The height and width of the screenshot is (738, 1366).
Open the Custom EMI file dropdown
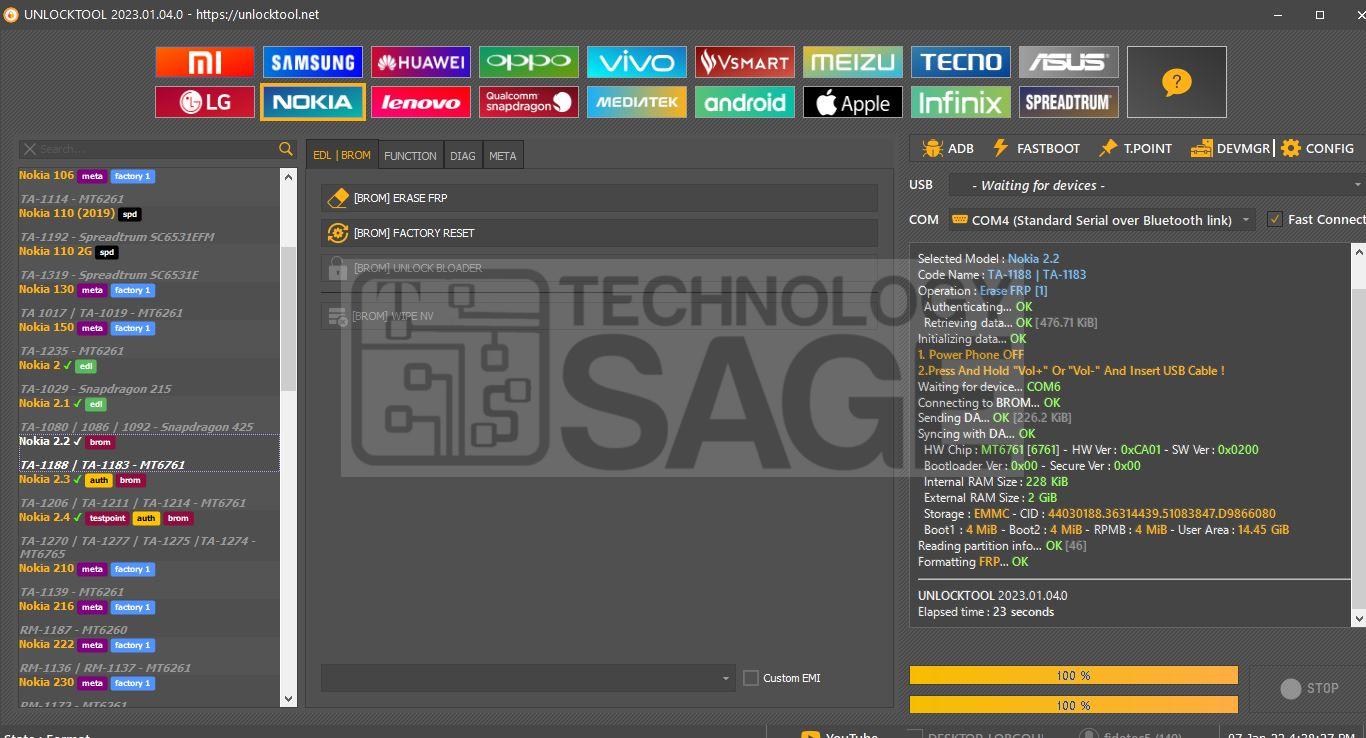(528, 678)
